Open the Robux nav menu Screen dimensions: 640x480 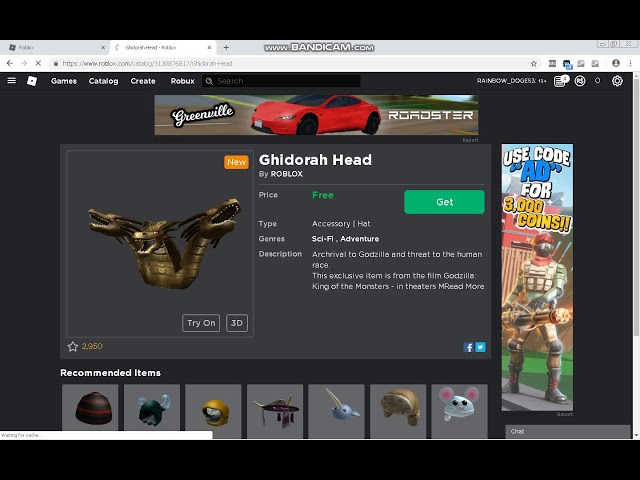(182, 81)
